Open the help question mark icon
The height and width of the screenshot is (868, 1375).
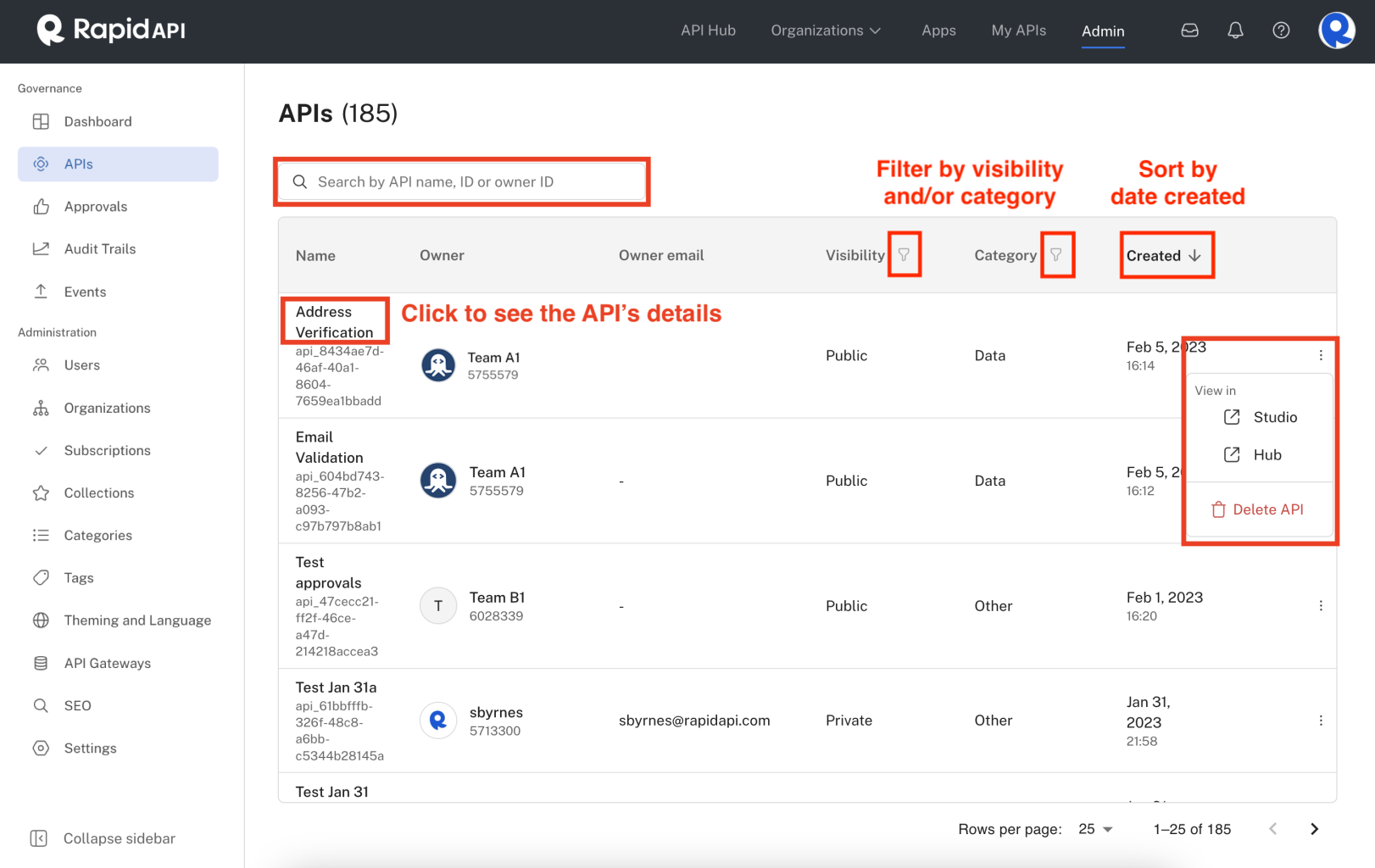click(x=1282, y=31)
